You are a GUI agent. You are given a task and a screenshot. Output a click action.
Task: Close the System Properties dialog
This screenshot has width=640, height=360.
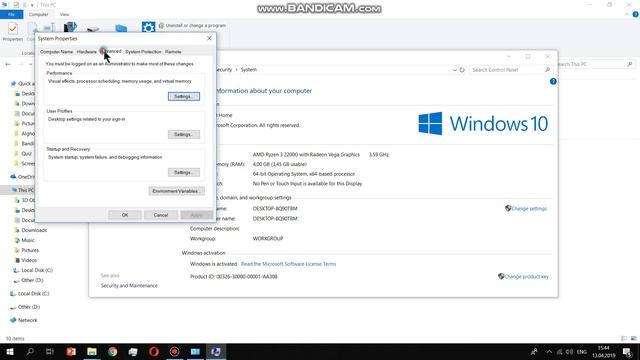tap(209, 38)
